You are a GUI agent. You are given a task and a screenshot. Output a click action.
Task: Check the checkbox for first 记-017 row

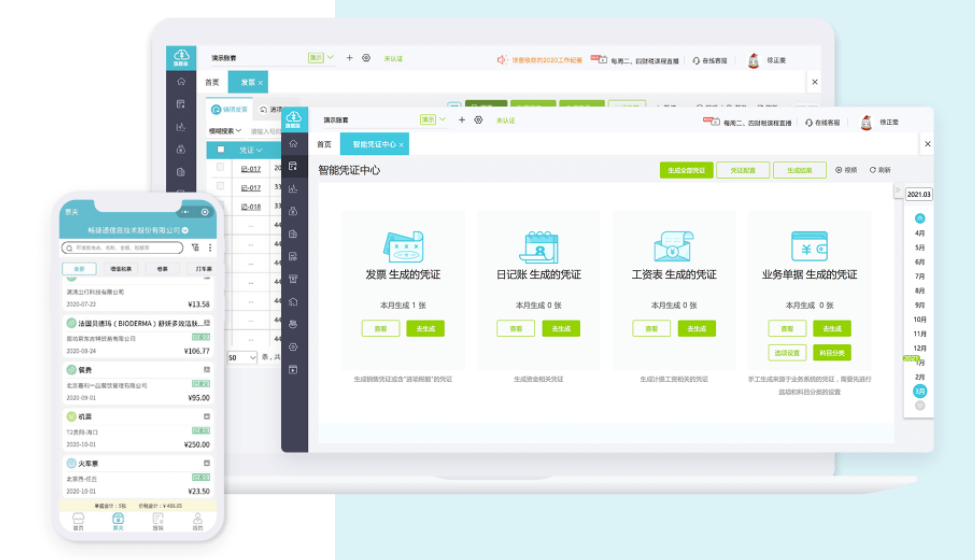tap(221, 168)
